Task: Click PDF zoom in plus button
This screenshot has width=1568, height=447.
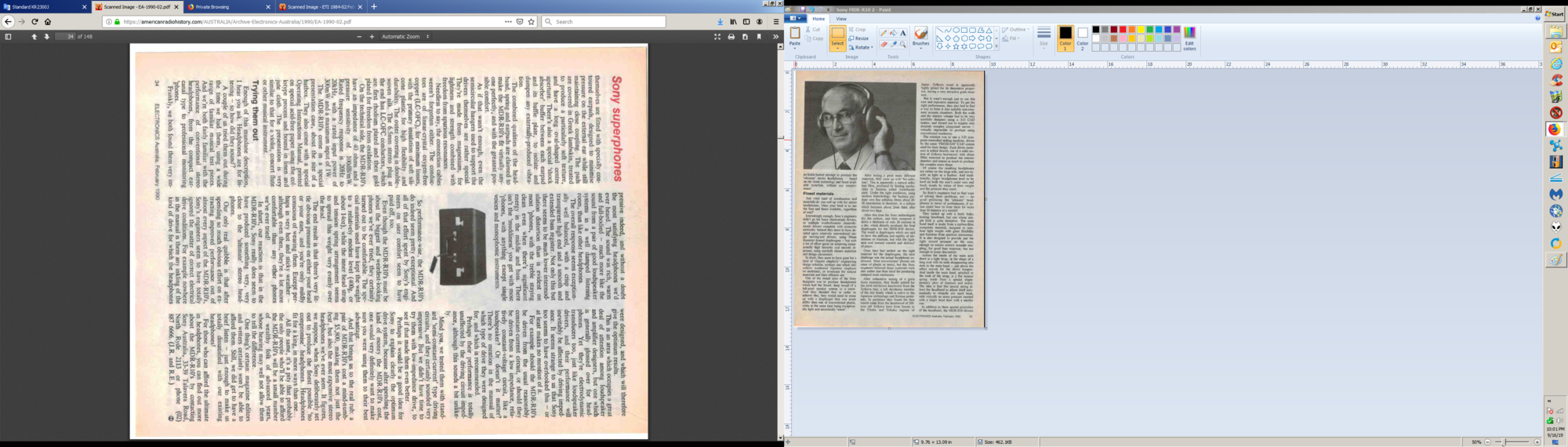Action: (372, 37)
